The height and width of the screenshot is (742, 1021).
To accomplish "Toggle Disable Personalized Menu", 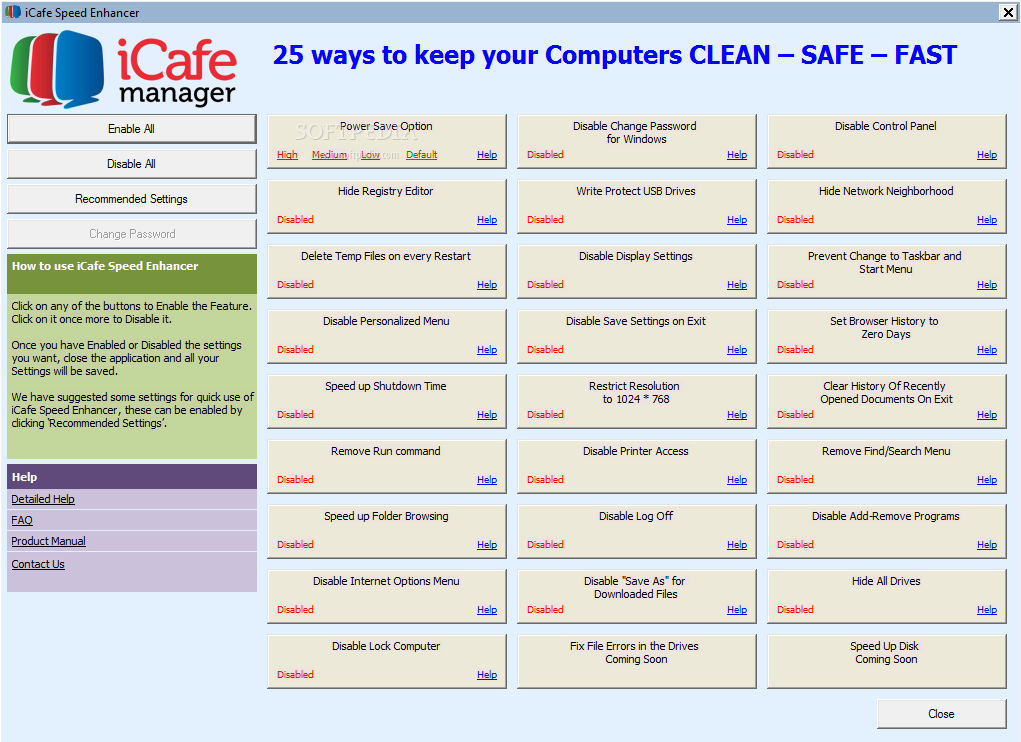I will pyautogui.click(x=387, y=337).
